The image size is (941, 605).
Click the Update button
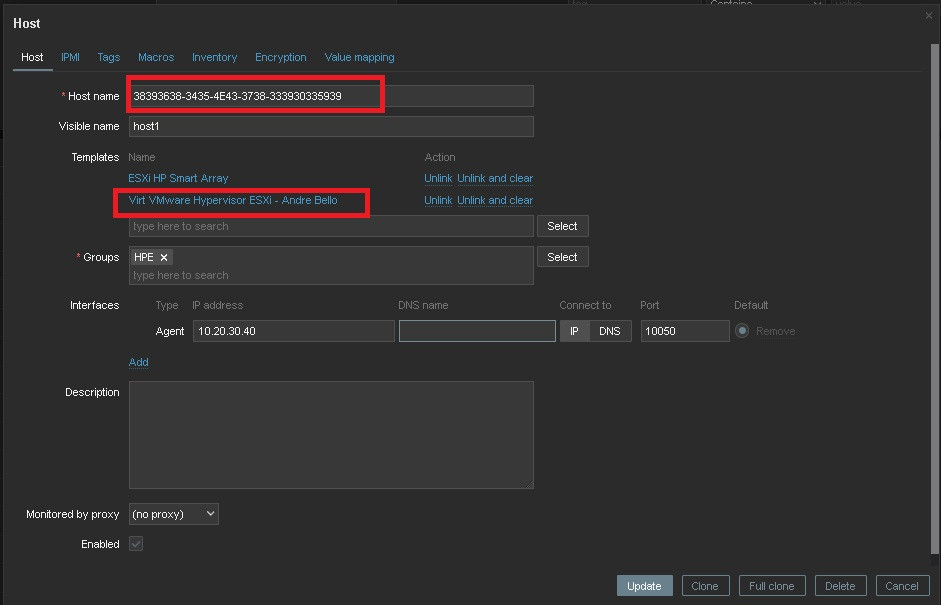tap(644, 586)
